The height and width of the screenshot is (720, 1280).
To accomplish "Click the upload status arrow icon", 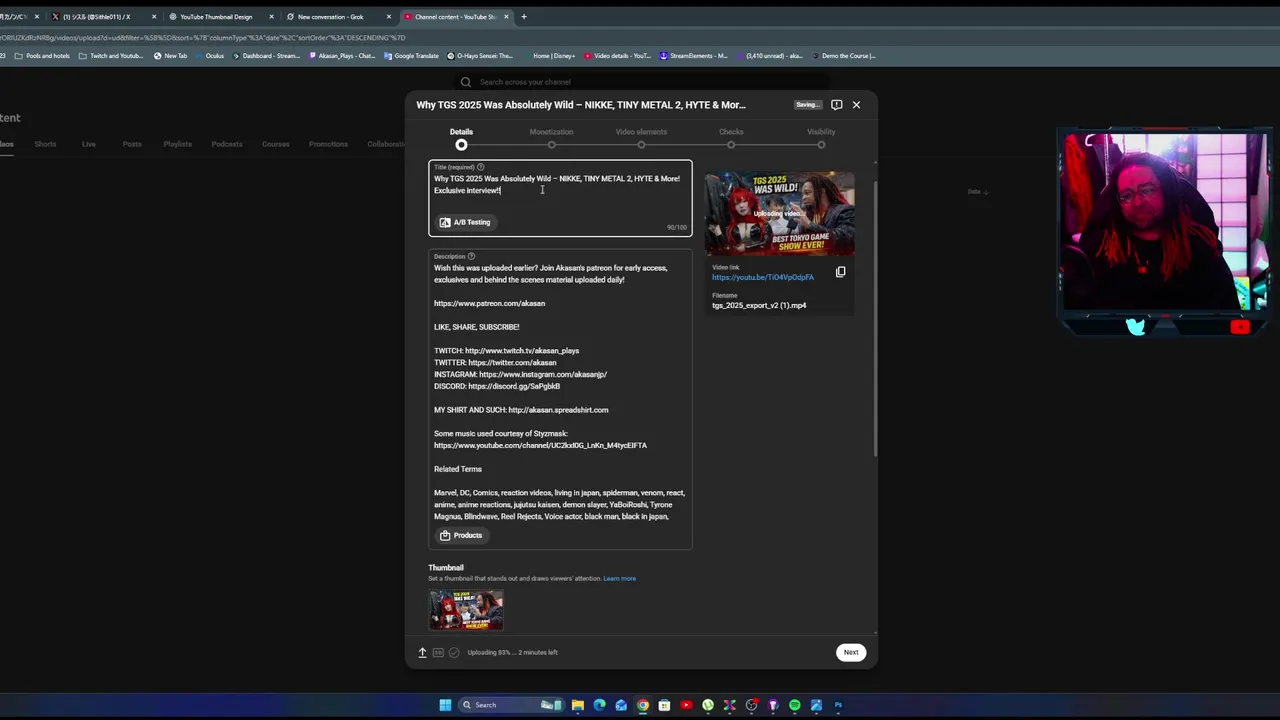I will pos(422,652).
